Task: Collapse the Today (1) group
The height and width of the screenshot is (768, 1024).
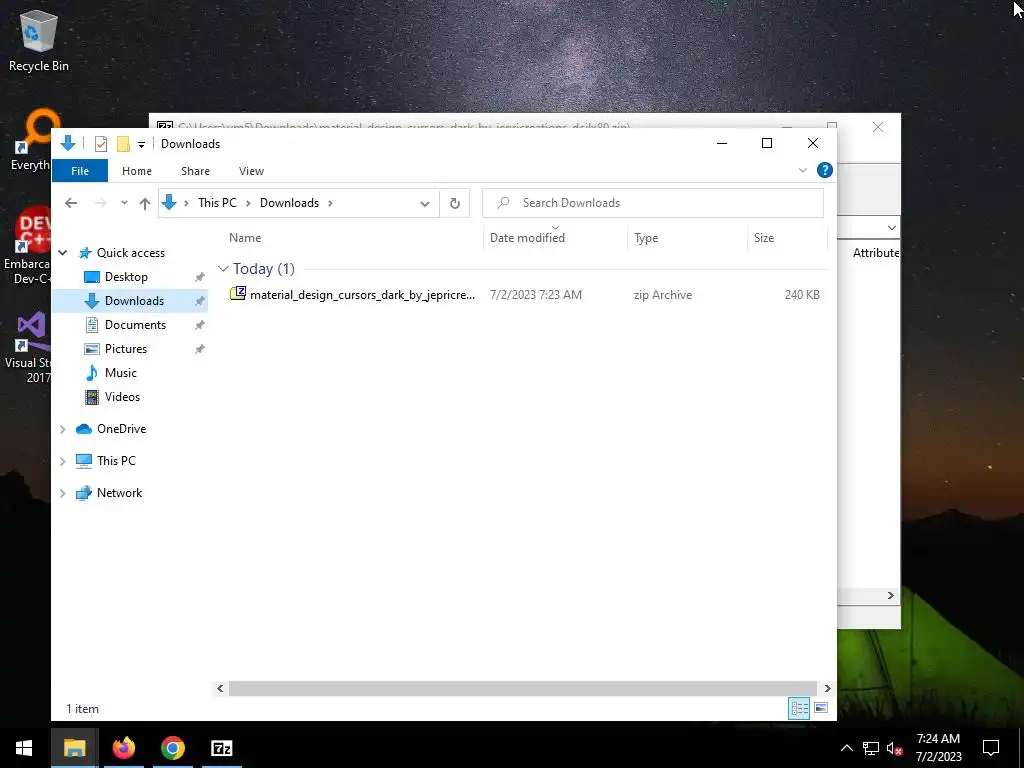Action: coord(223,269)
